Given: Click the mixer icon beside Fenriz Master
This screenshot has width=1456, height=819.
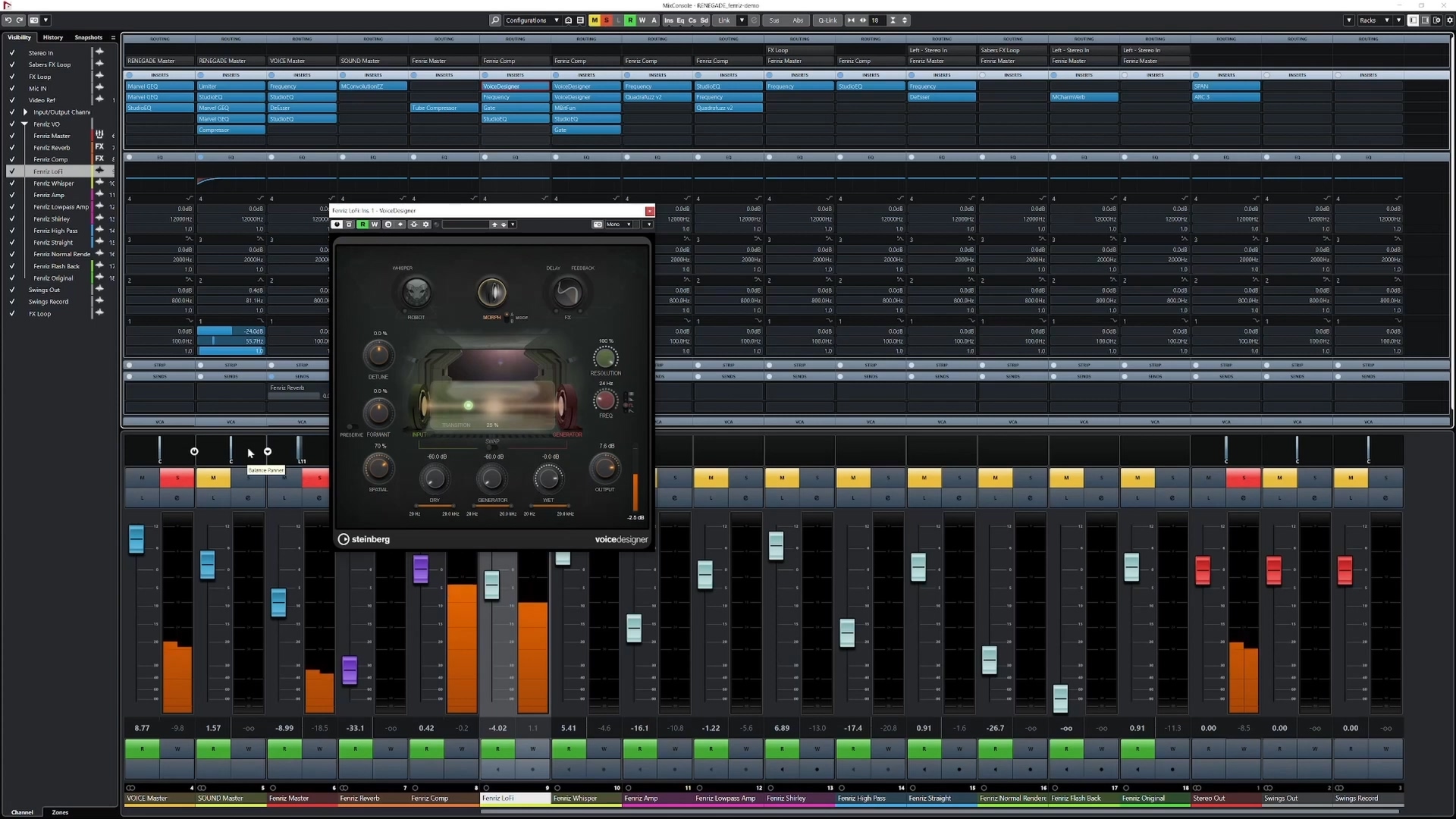Looking at the screenshot, I should point(99,135).
